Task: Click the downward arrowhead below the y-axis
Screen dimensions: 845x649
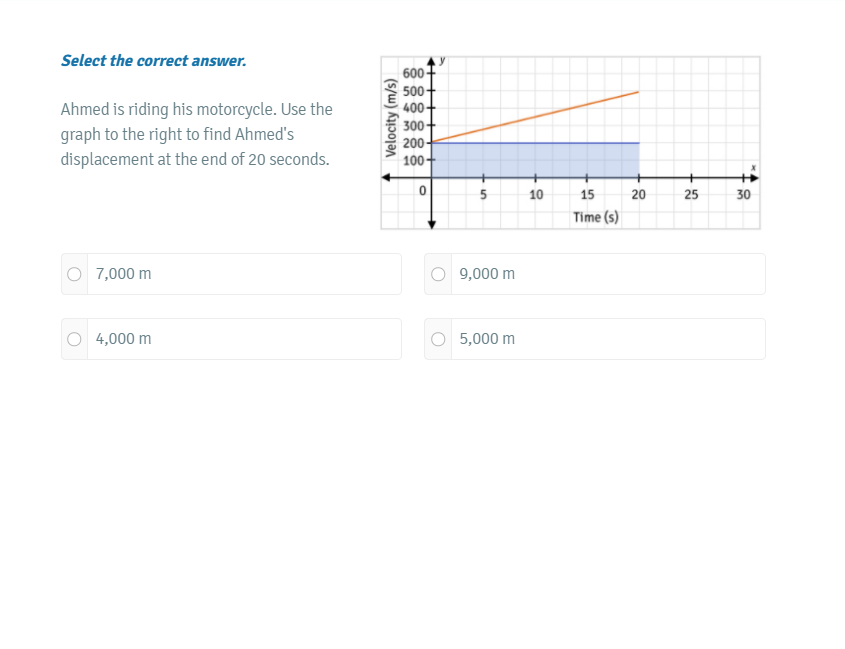Action: (x=432, y=224)
